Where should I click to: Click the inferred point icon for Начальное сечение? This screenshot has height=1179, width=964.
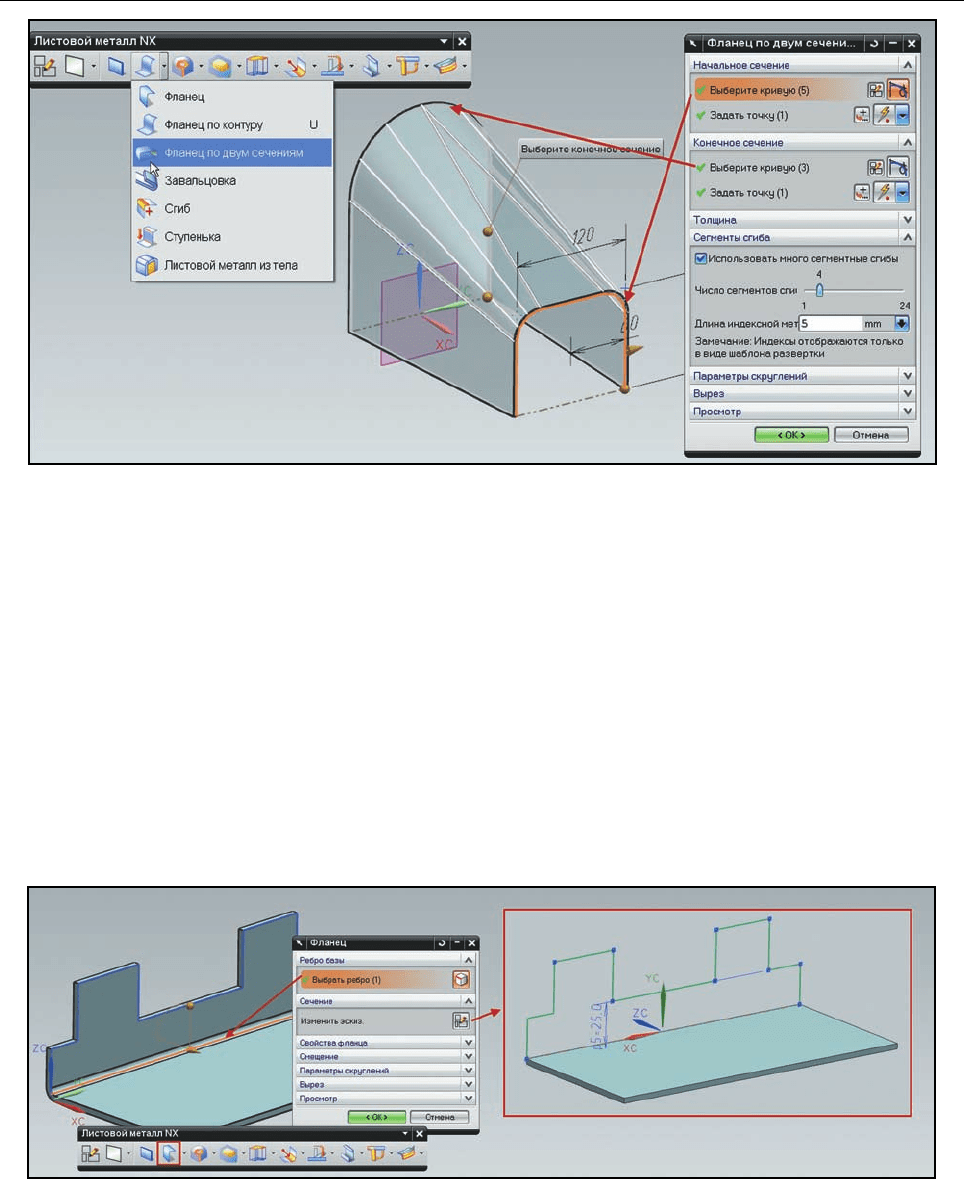884,115
